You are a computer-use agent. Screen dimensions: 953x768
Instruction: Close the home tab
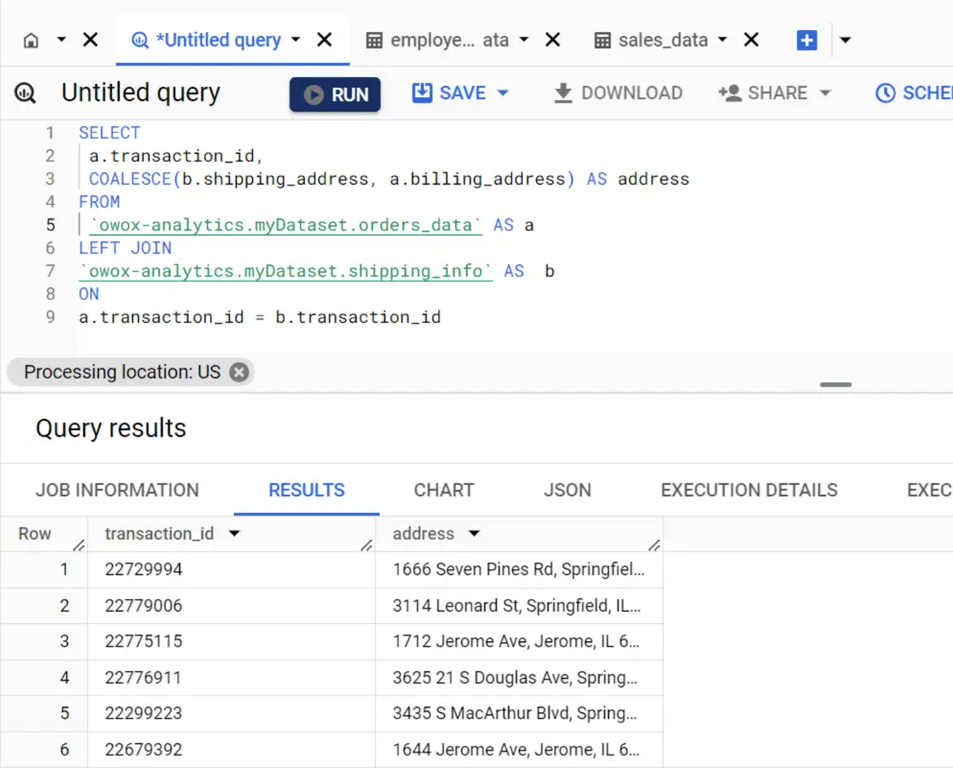pyautogui.click(x=91, y=40)
